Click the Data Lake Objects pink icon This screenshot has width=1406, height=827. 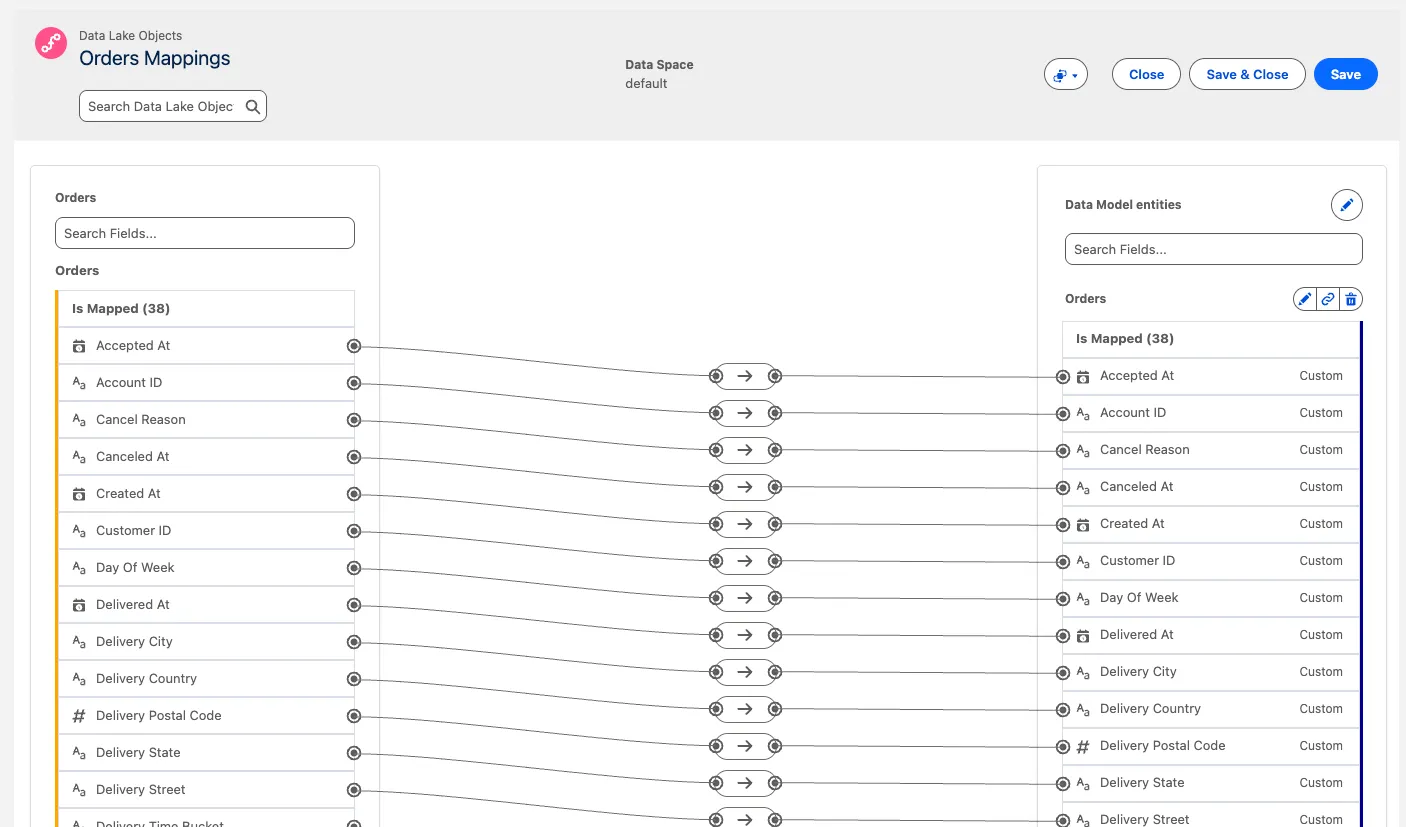point(51,44)
